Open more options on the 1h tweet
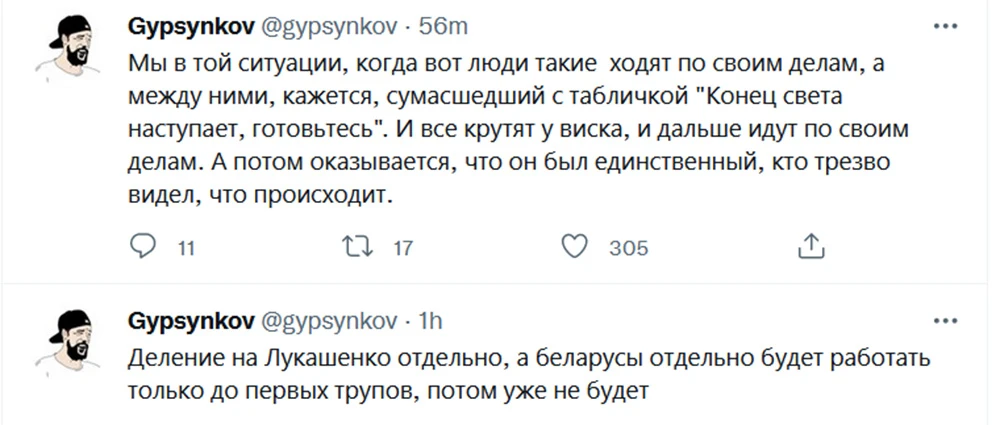This screenshot has height=425, width=1000. pyautogui.click(x=943, y=321)
